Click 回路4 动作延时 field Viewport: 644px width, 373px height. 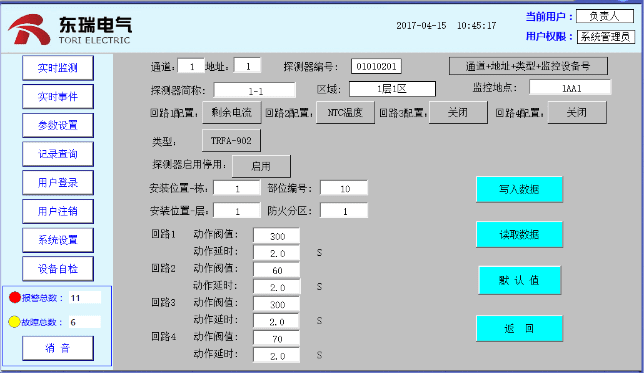[x=276, y=356]
